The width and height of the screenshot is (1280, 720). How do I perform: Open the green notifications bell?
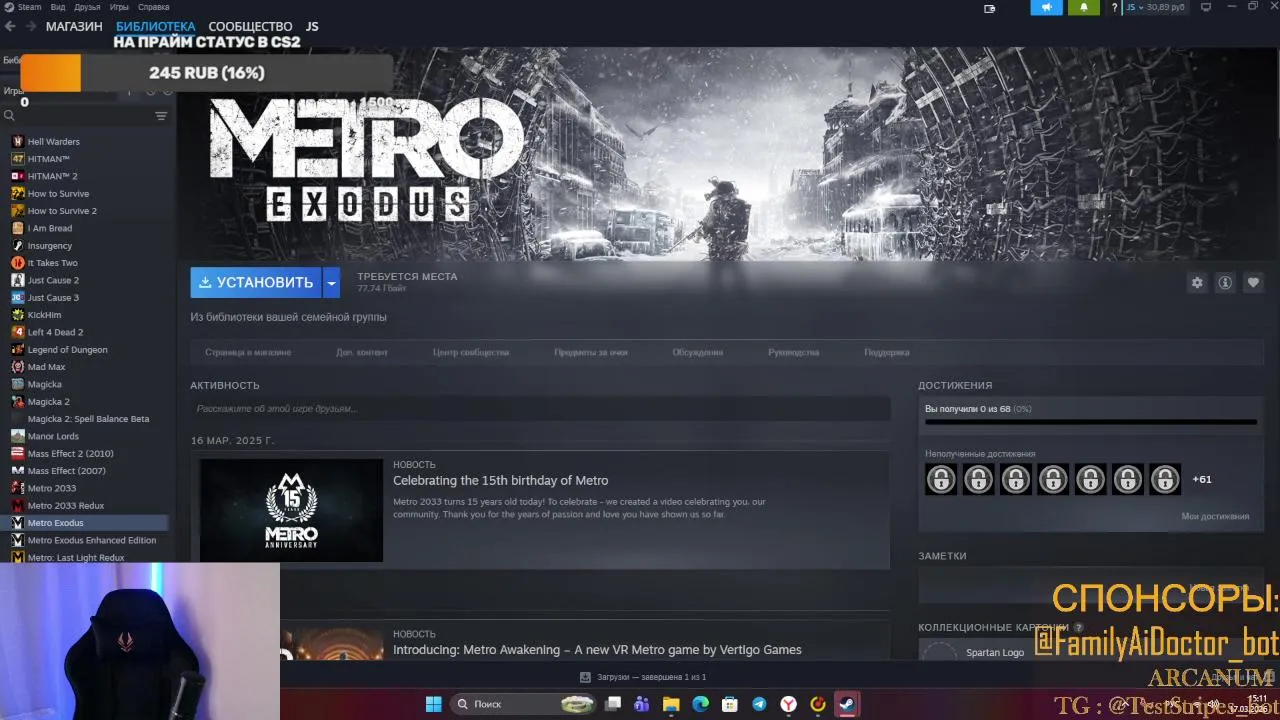coord(1084,7)
